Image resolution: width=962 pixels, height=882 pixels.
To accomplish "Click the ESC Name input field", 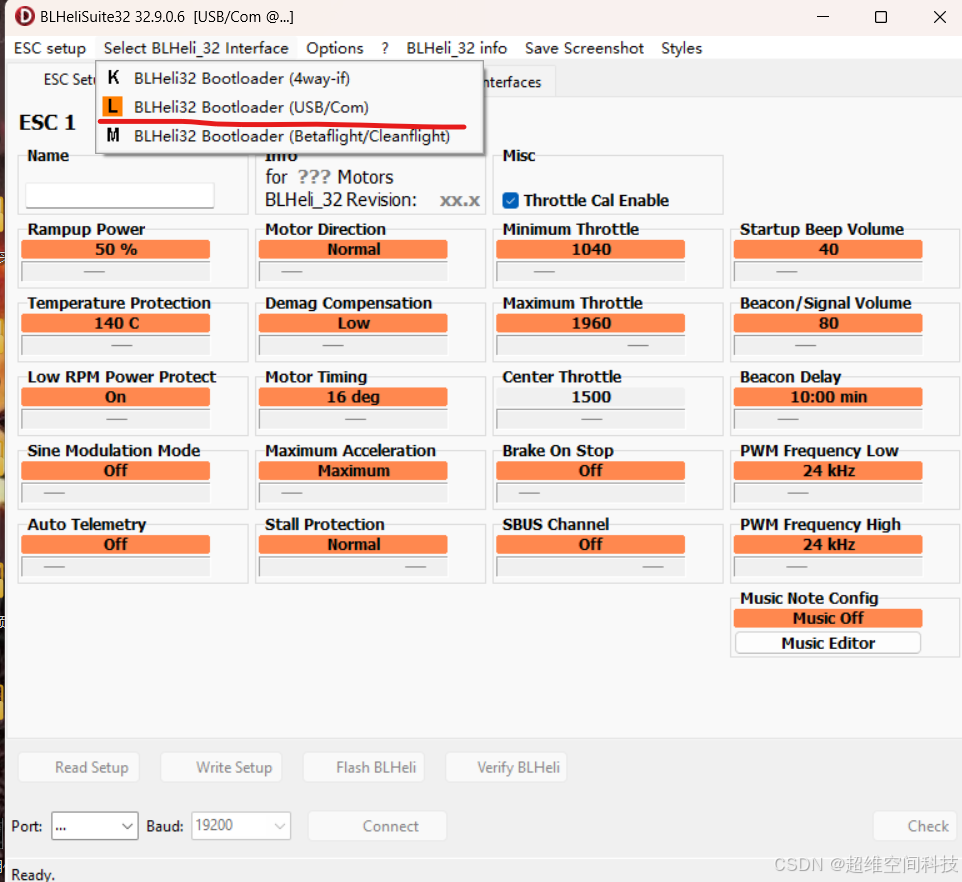I will click(x=120, y=196).
